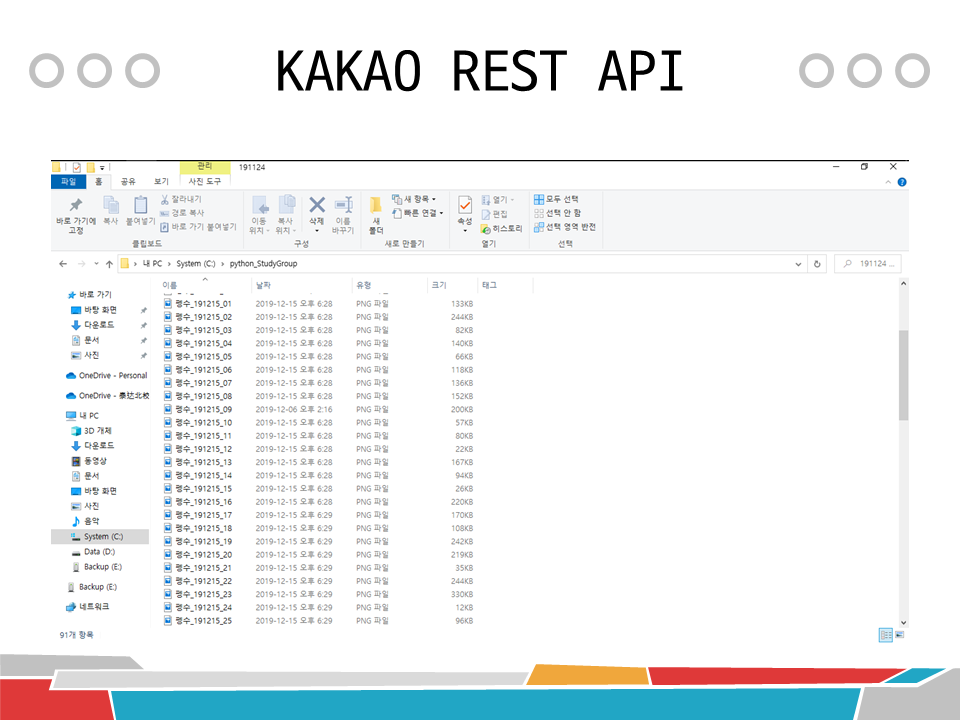The height and width of the screenshot is (720, 960).
Task: Open the File tab
Action: 69,182
